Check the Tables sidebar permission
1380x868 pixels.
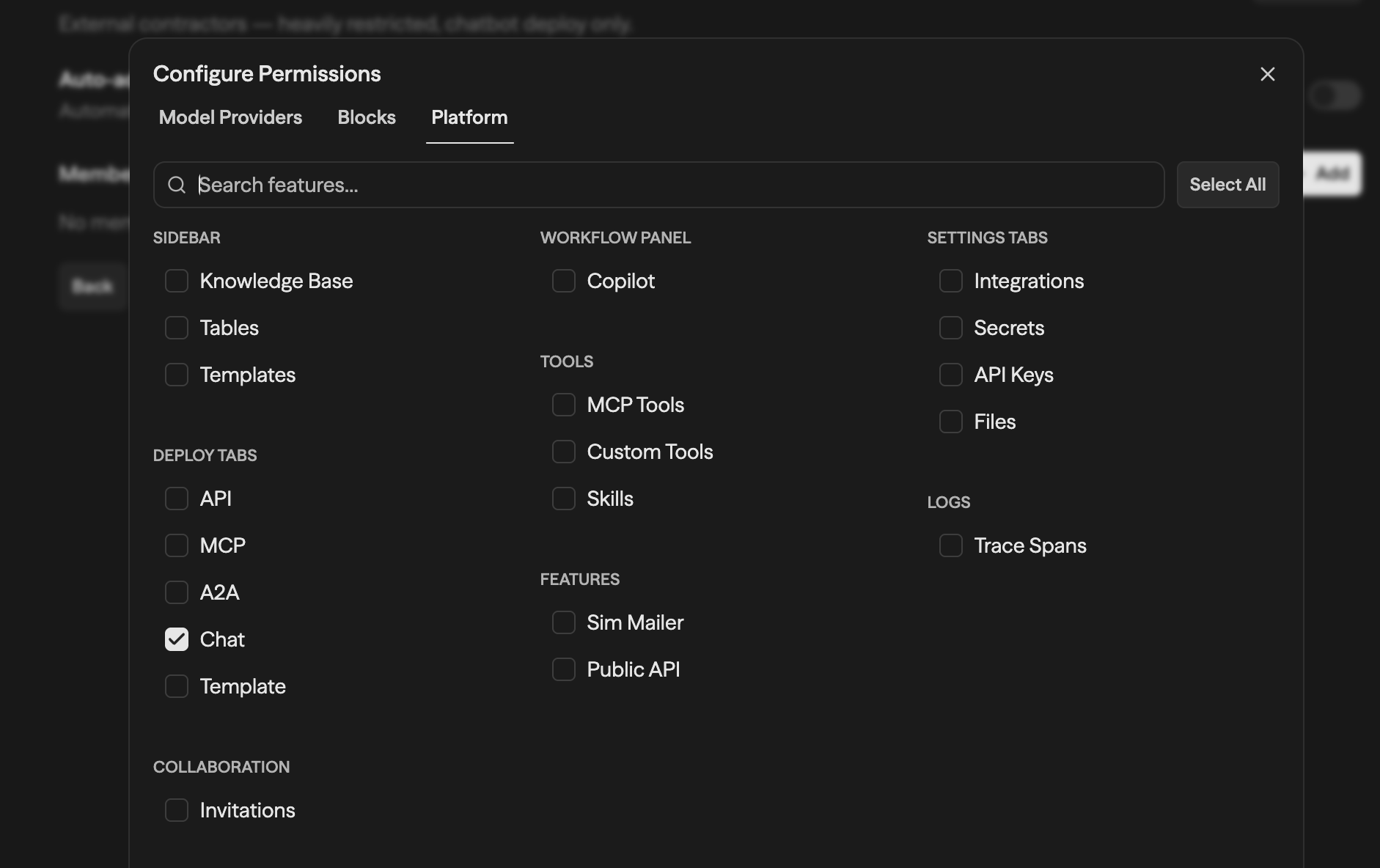click(x=176, y=328)
